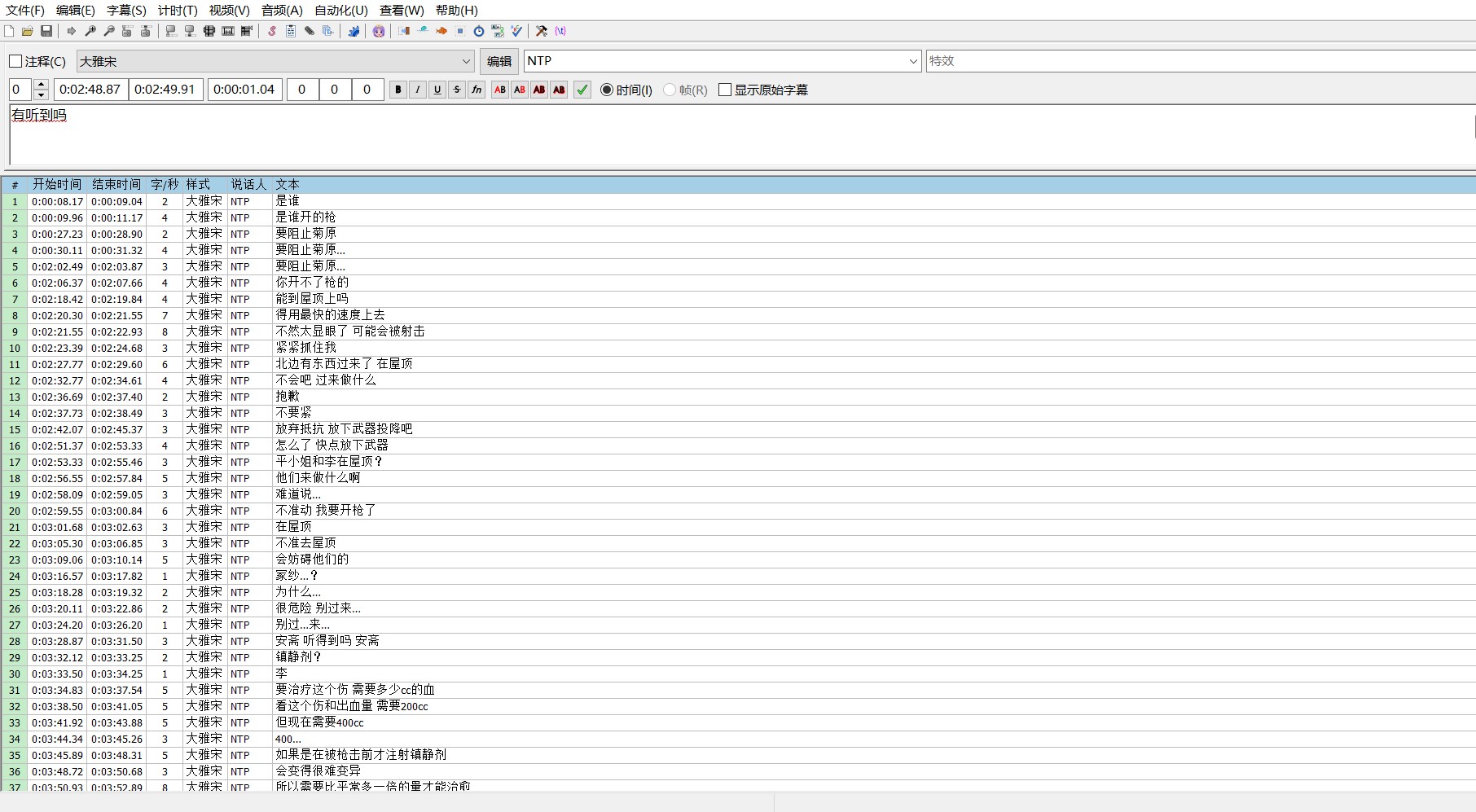Commit changes with green checkmark button
The height and width of the screenshot is (812, 1476).
coord(582,90)
